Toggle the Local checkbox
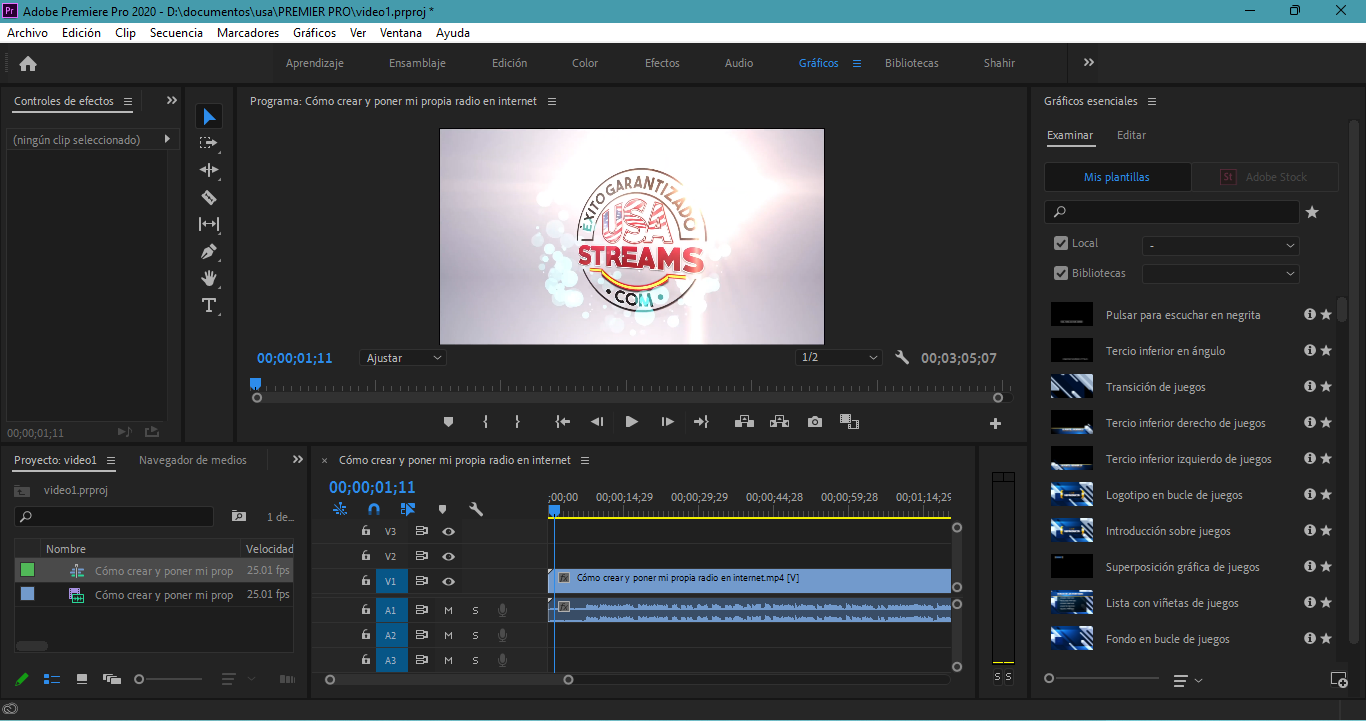The image size is (1366, 721). click(x=1061, y=243)
